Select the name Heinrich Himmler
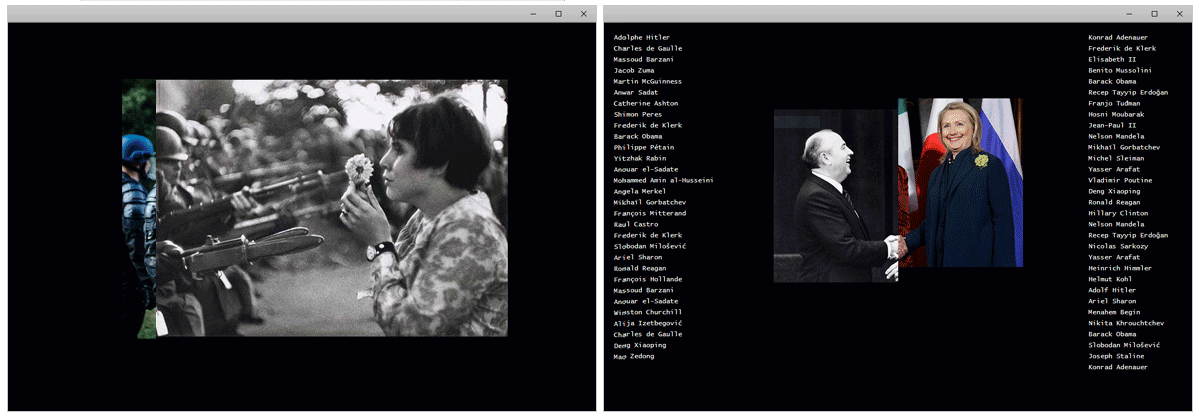 coord(1120,268)
